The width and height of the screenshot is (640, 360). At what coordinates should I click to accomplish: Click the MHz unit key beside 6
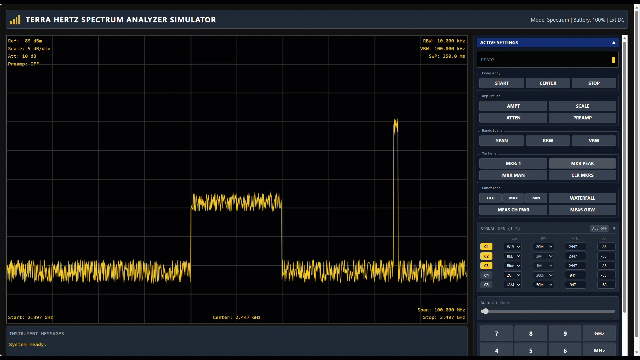[599, 351]
